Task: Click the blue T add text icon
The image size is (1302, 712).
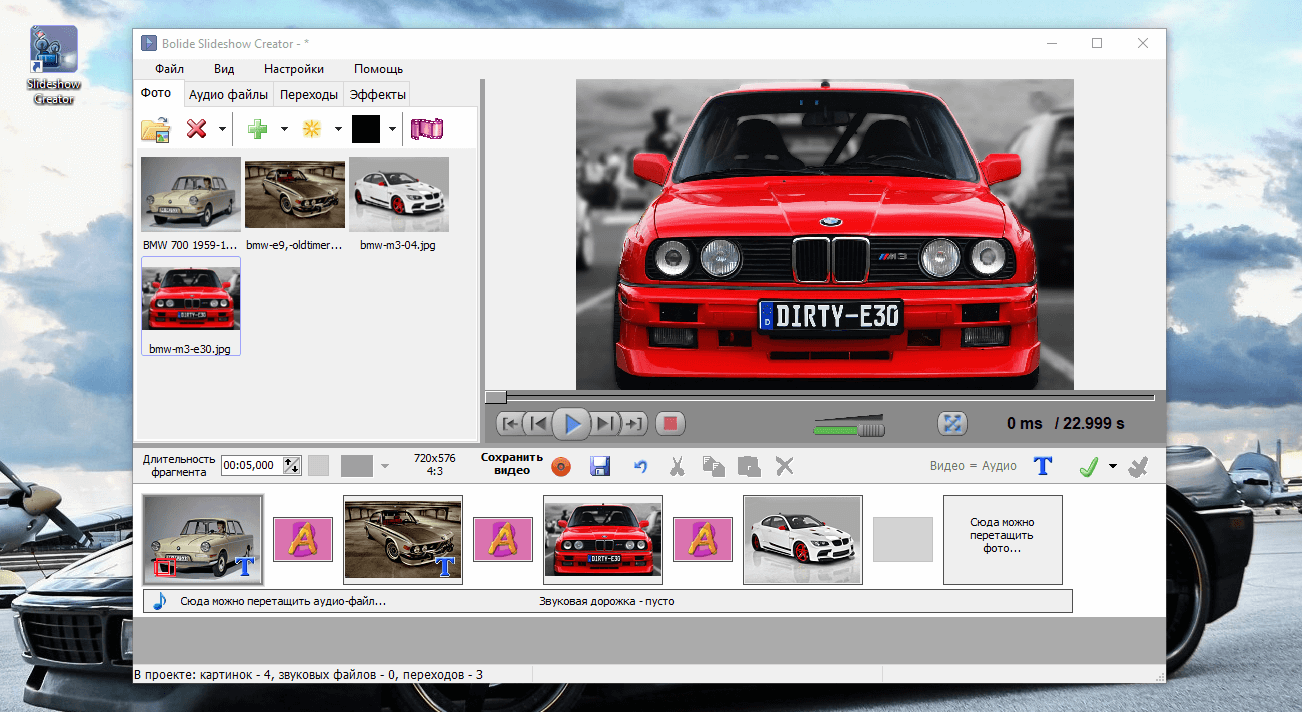Action: [x=1043, y=466]
